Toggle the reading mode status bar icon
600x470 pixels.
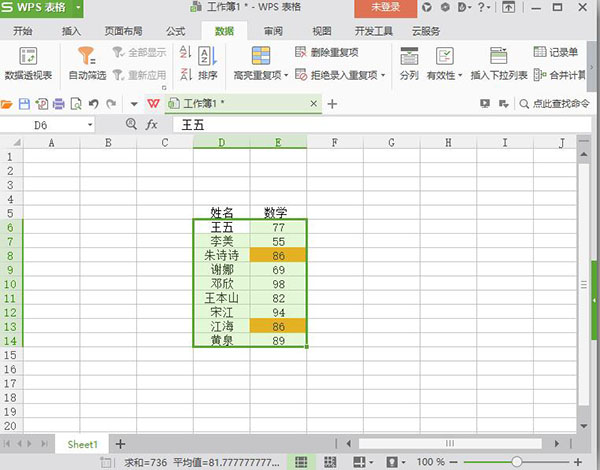click(x=359, y=462)
